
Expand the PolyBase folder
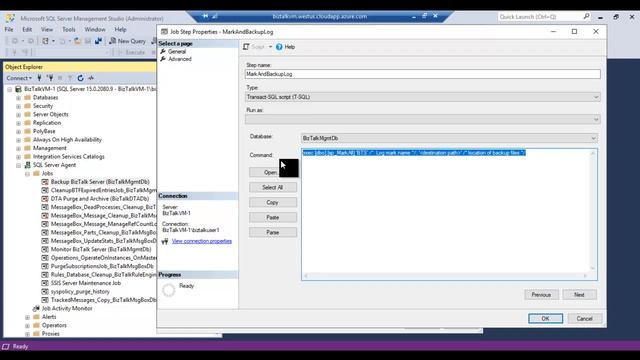[18, 131]
